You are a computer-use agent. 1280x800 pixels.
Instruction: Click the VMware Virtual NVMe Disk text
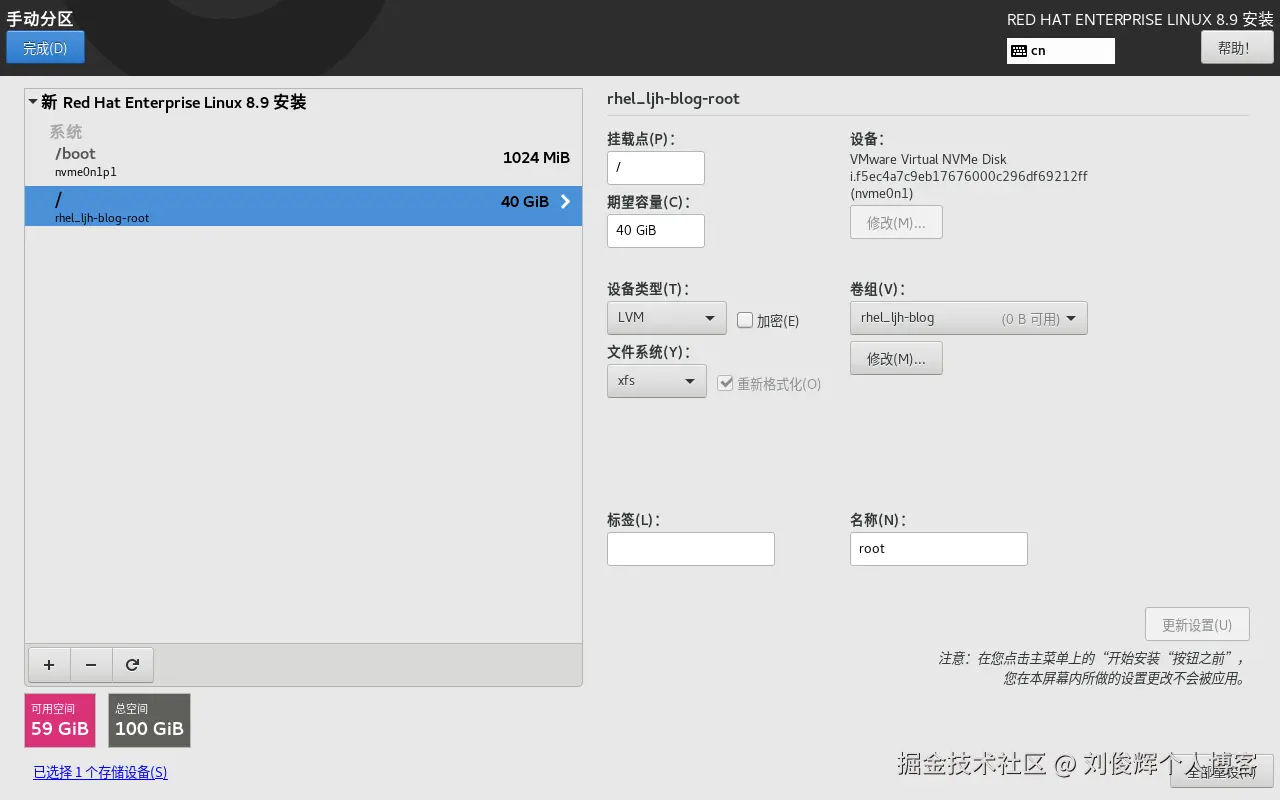click(x=928, y=160)
